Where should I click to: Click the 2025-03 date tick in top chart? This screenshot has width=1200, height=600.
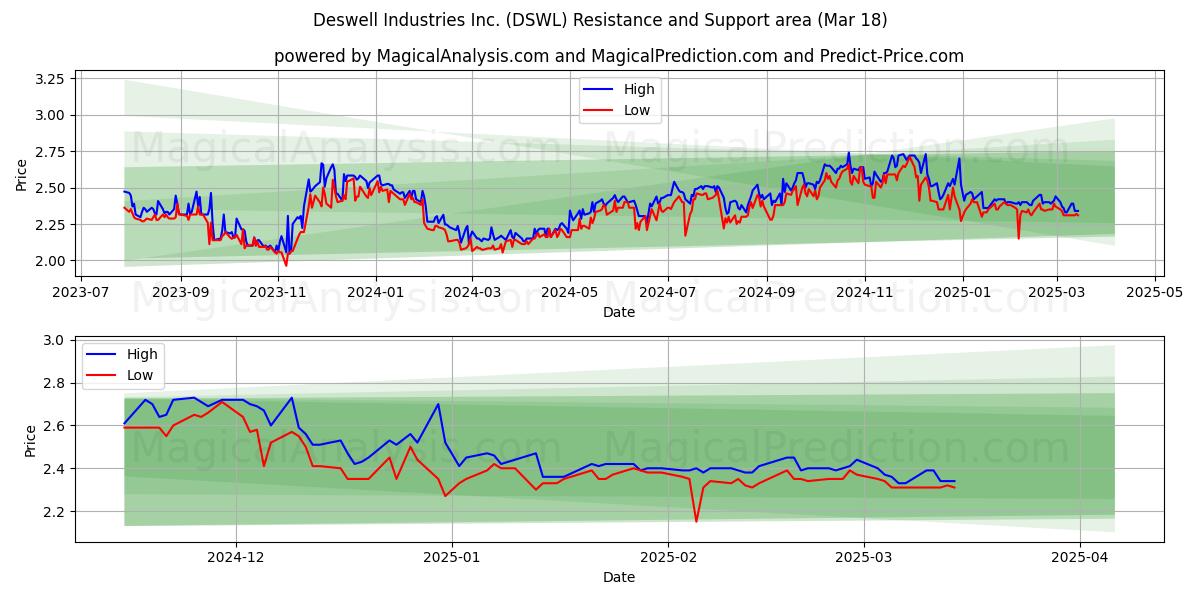1057,292
